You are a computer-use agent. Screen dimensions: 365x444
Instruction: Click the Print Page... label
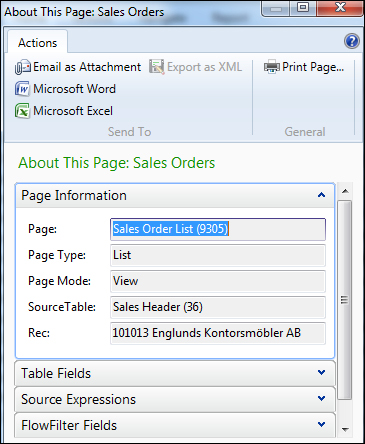pos(313,67)
